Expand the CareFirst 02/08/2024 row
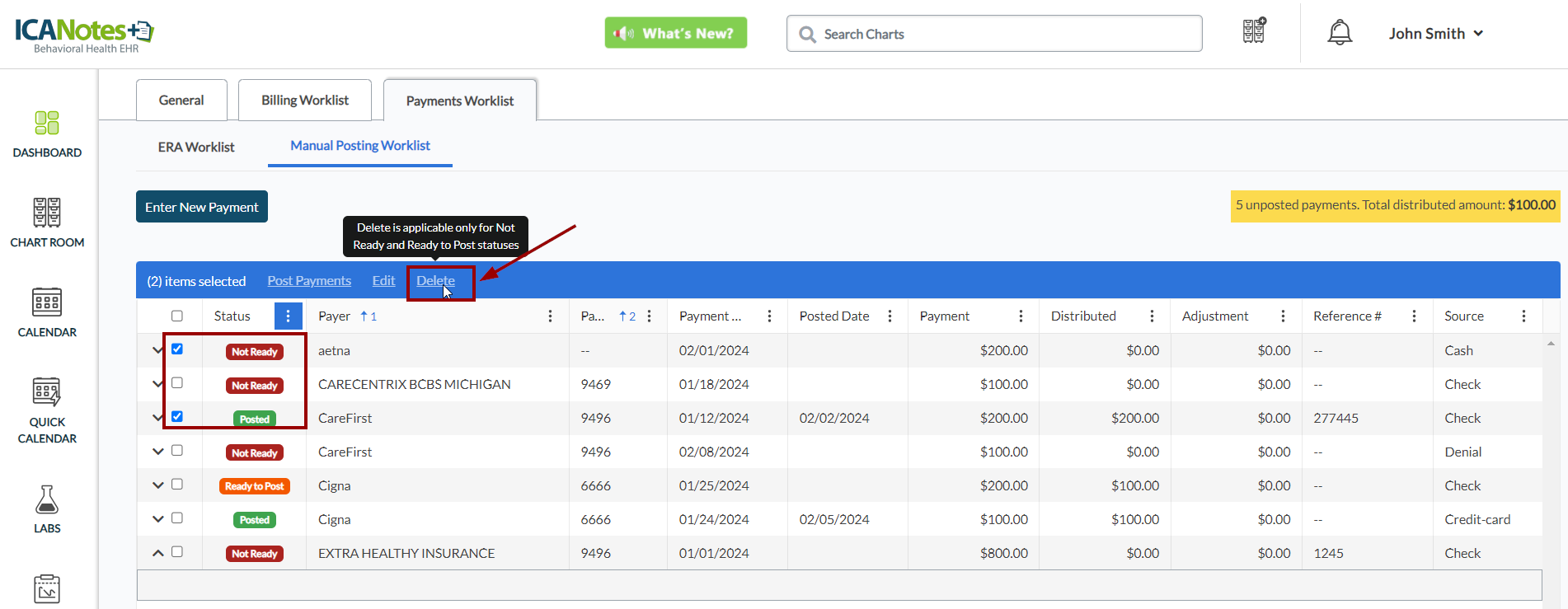Image resolution: width=1568 pixels, height=609 pixels. coord(157,452)
